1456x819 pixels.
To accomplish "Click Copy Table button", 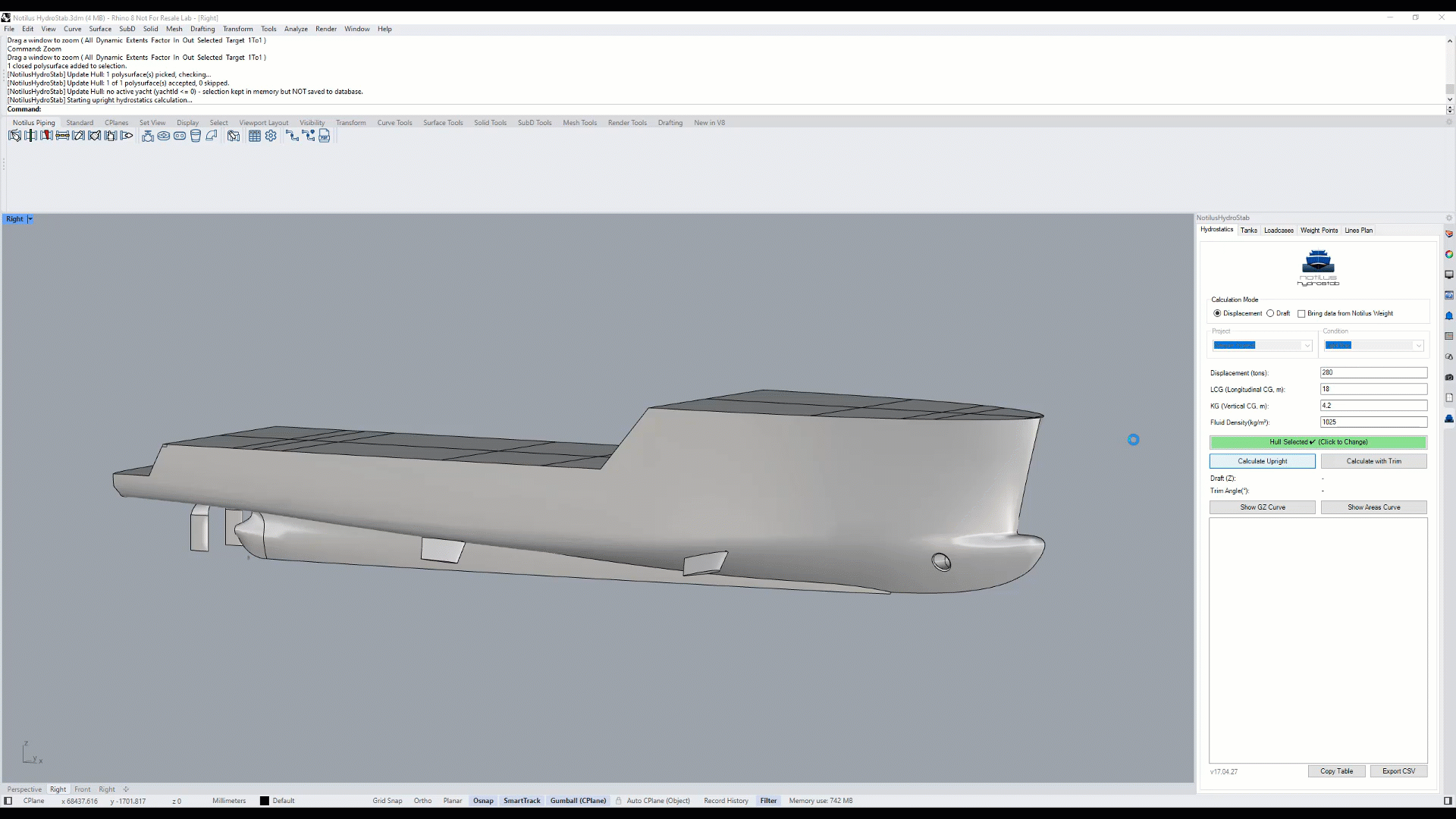I will coord(1336,771).
